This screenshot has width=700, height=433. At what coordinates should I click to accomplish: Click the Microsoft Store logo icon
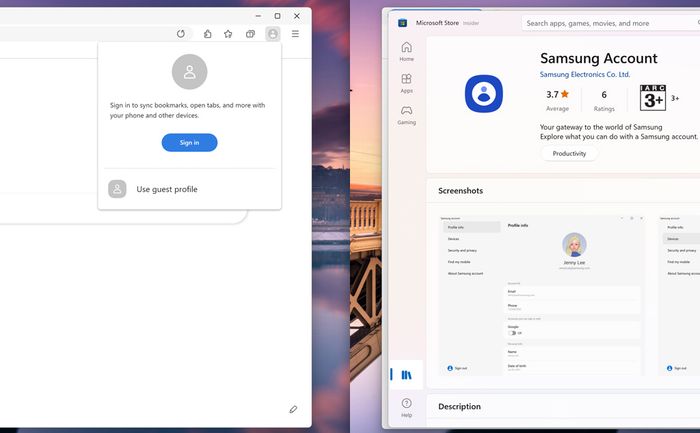tap(402, 23)
